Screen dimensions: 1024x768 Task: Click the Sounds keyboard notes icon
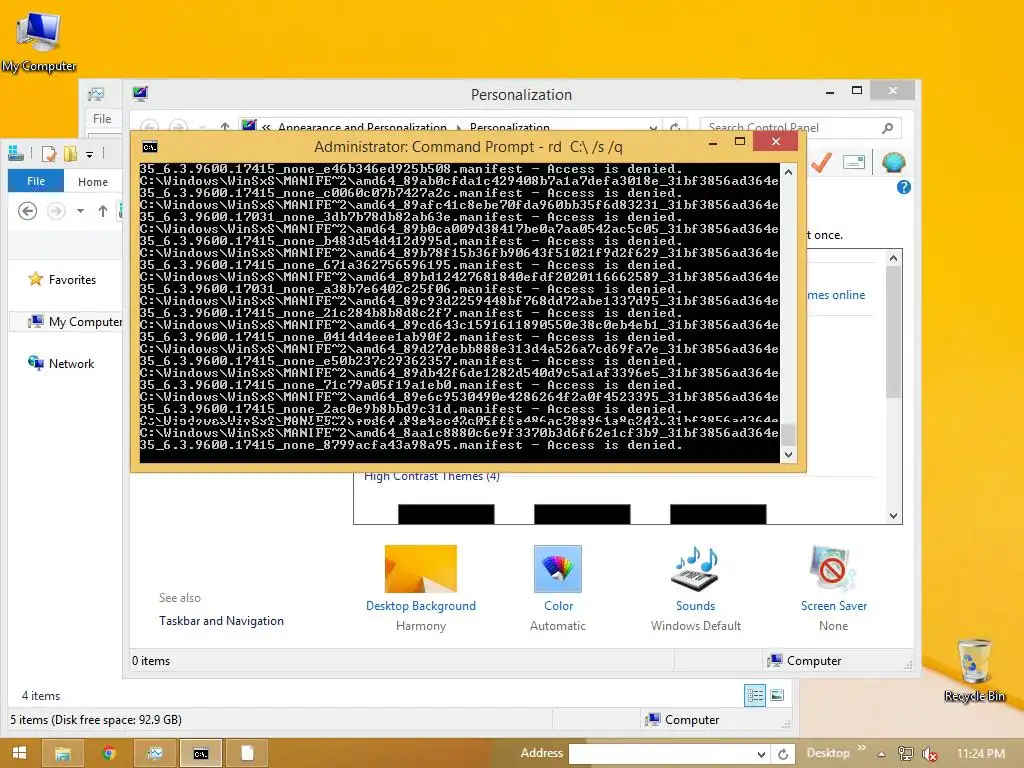click(695, 569)
